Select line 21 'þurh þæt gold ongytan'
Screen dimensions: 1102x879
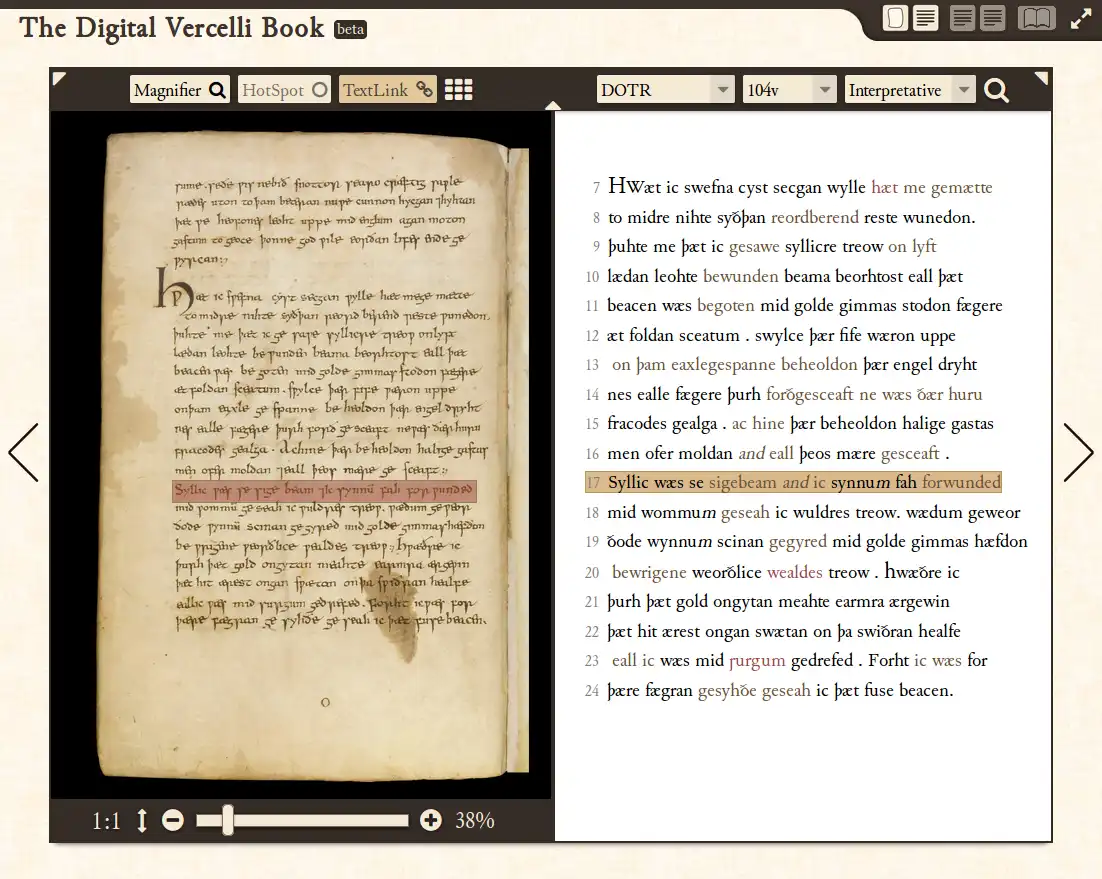[x=768, y=601]
